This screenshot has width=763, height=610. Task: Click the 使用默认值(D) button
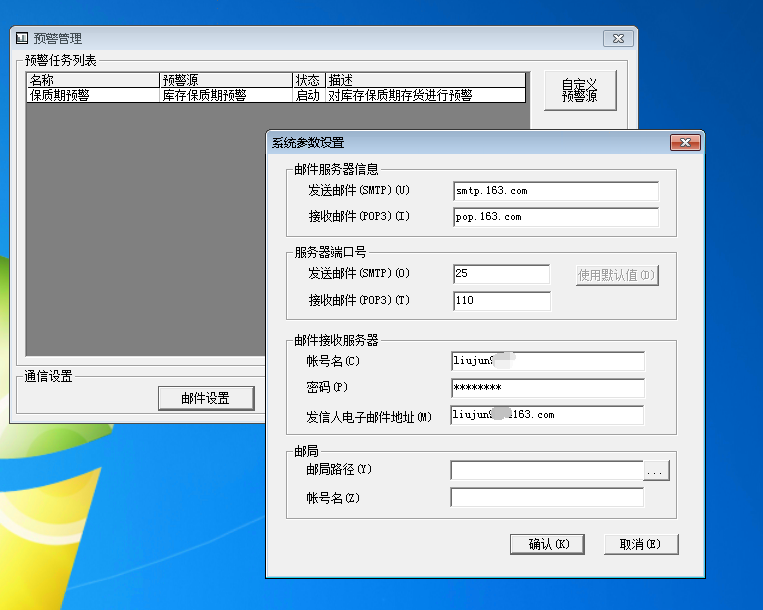[617, 275]
